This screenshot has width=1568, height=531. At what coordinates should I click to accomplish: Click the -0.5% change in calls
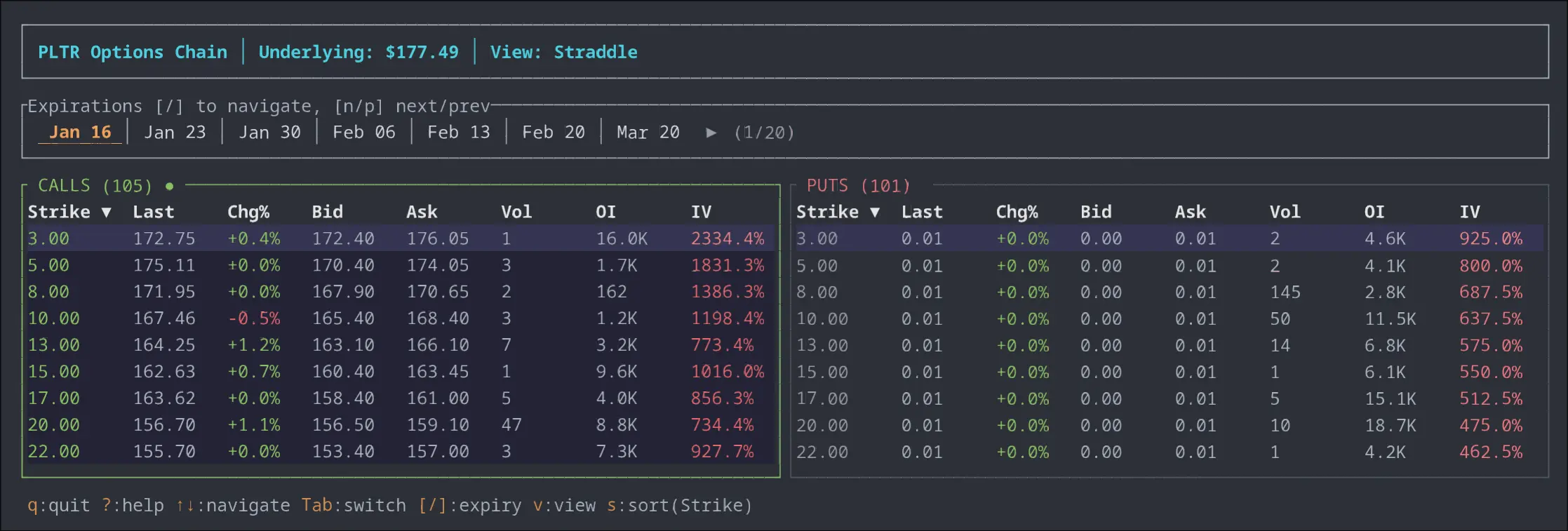pyautogui.click(x=254, y=318)
